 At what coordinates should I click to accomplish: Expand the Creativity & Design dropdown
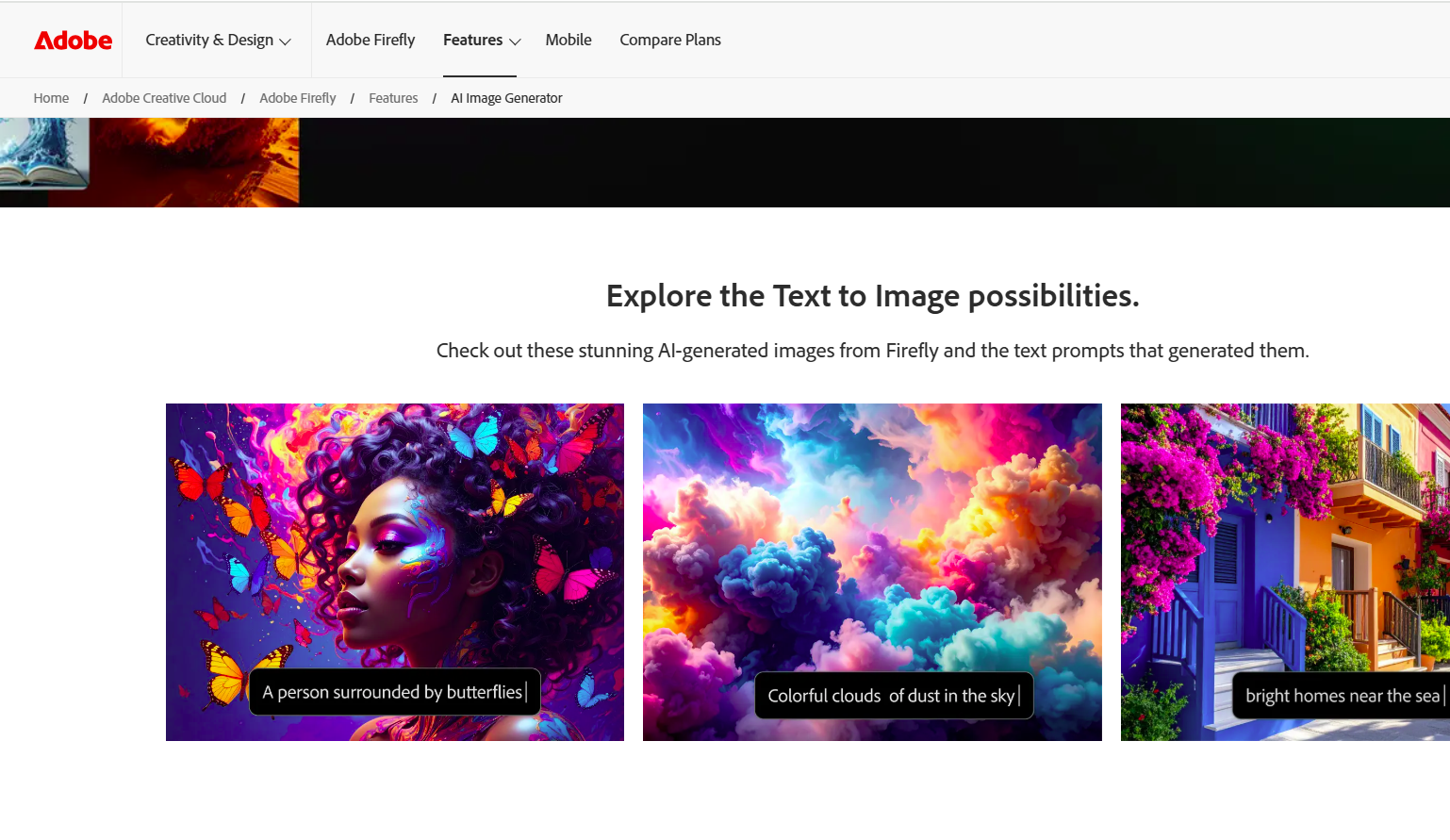[218, 41]
